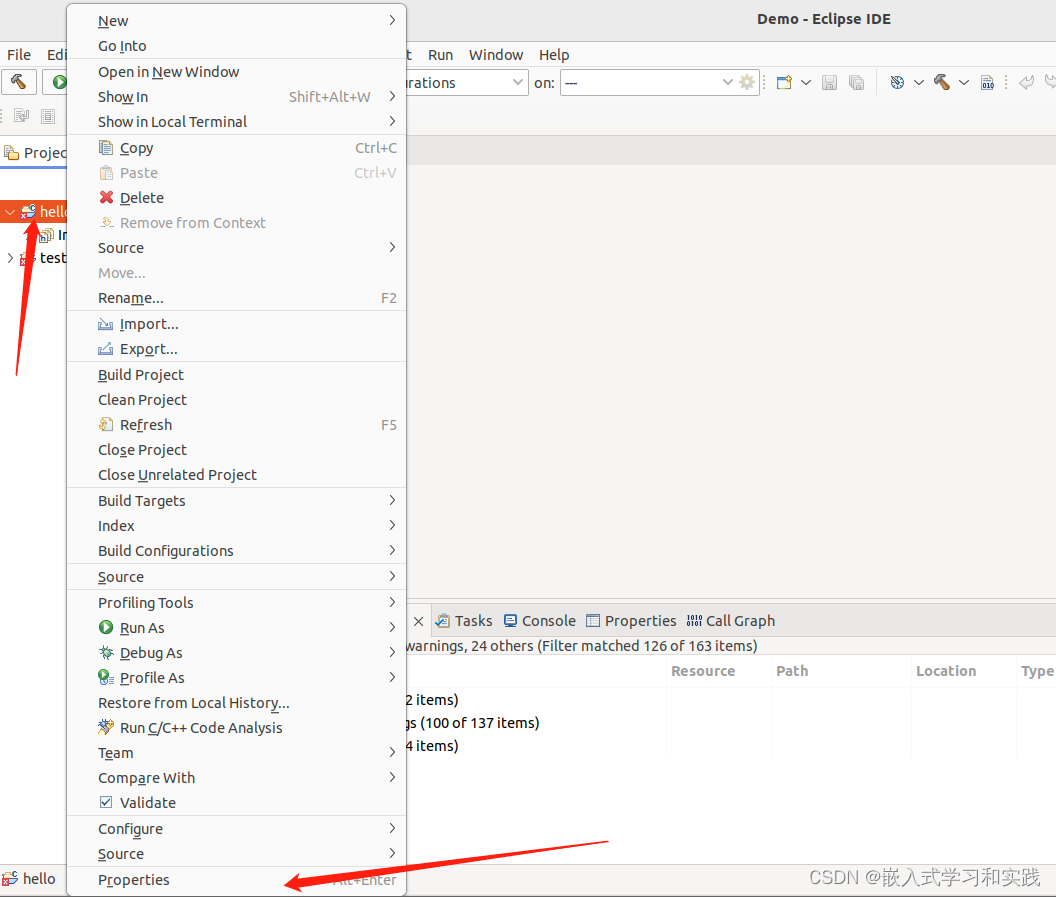Image resolution: width=1056 pixels, height=897 pixels.
Task: Toggle the Validate checkbox in the context menu
Action: coord(106,802)
